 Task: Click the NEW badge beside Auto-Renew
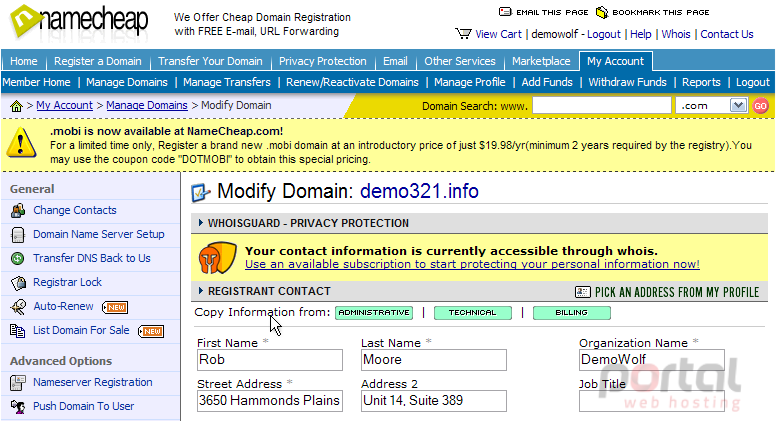pyautogui.click(x=115, y=307)
